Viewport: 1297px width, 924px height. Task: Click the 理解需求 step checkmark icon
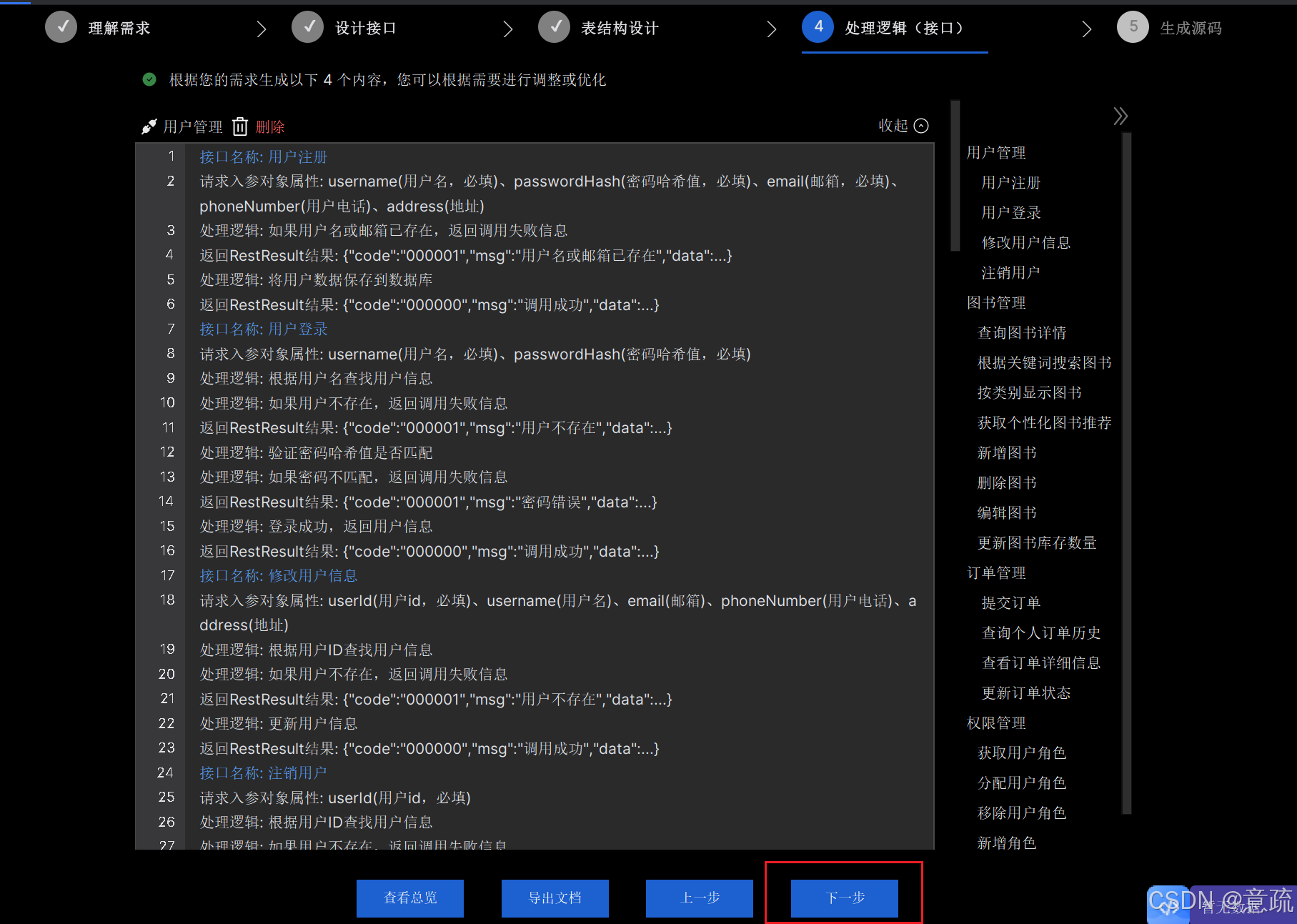coord(61,27)
